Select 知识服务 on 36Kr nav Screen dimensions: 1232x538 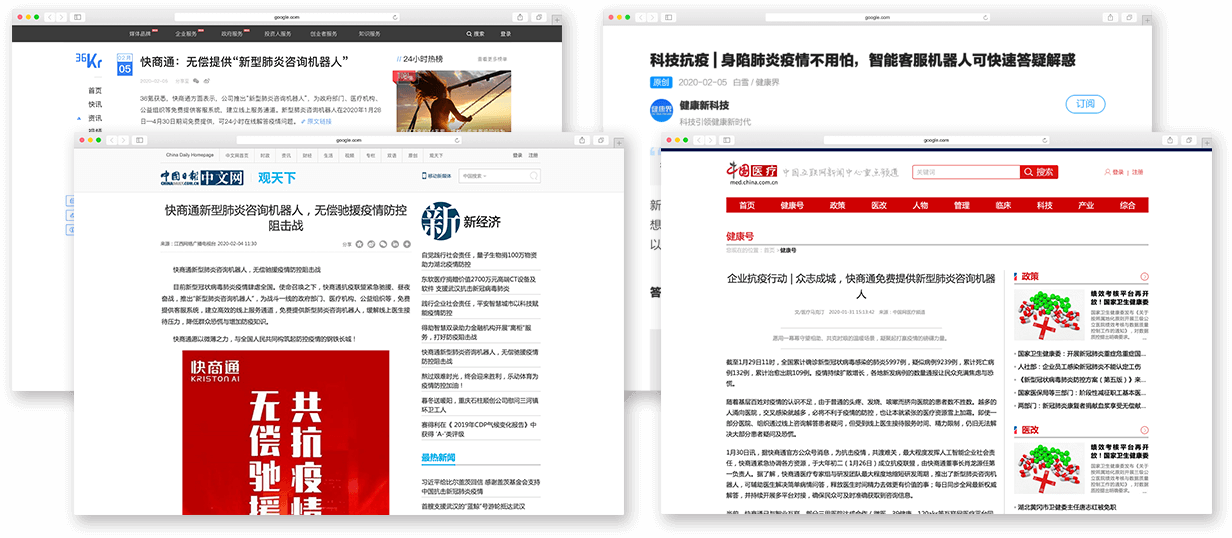(369, 33)
